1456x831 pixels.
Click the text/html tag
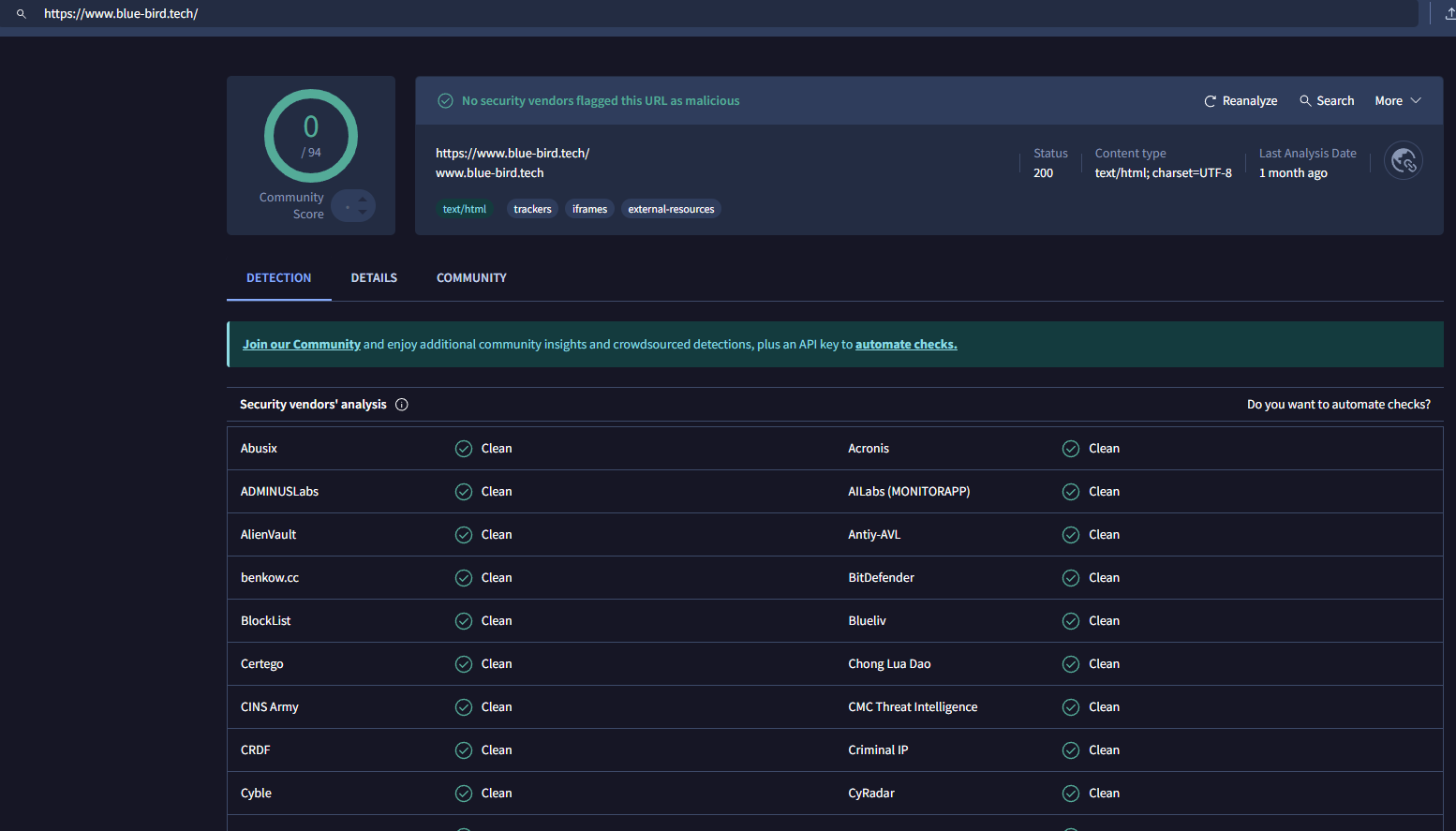465,209
